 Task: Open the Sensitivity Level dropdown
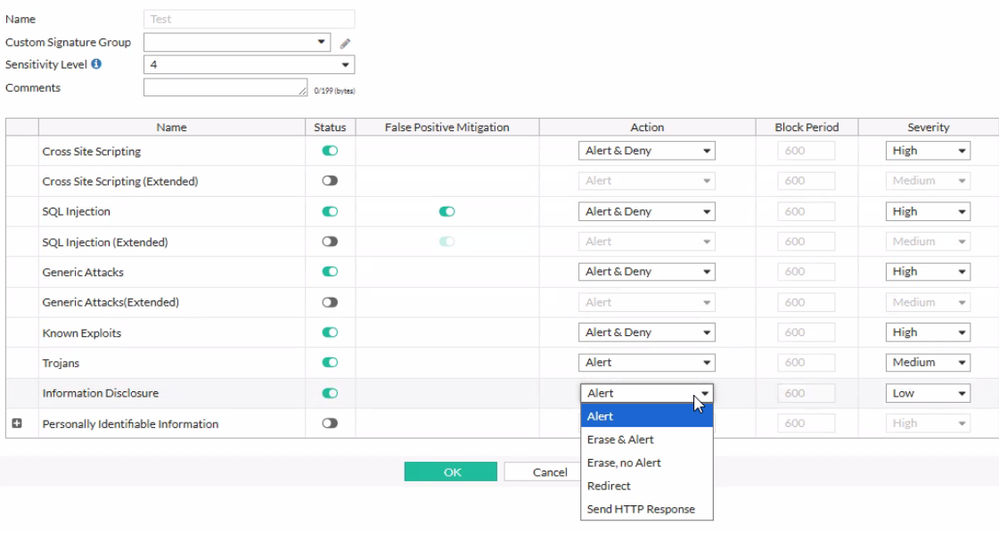[249, 65]
